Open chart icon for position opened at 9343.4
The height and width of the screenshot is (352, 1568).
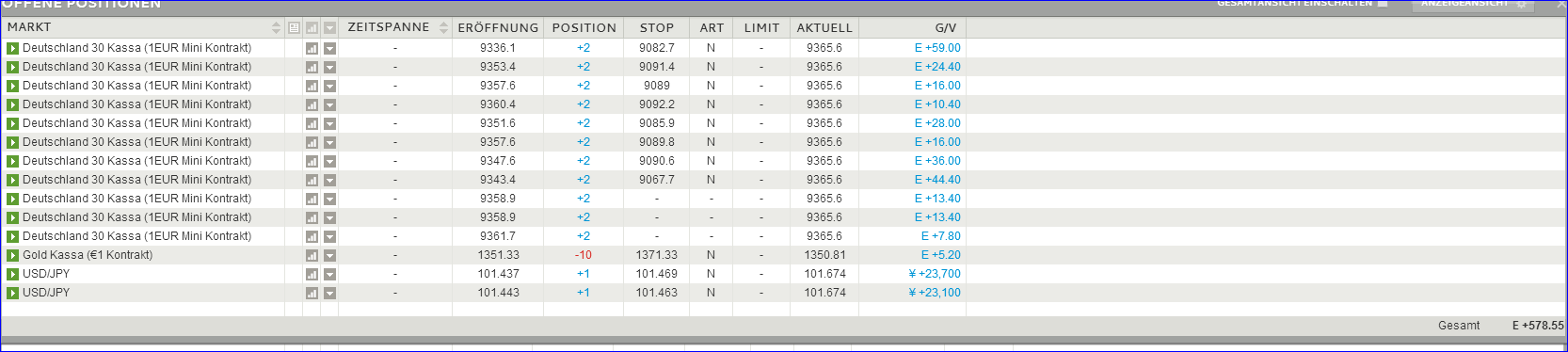(x=312, y=180)
